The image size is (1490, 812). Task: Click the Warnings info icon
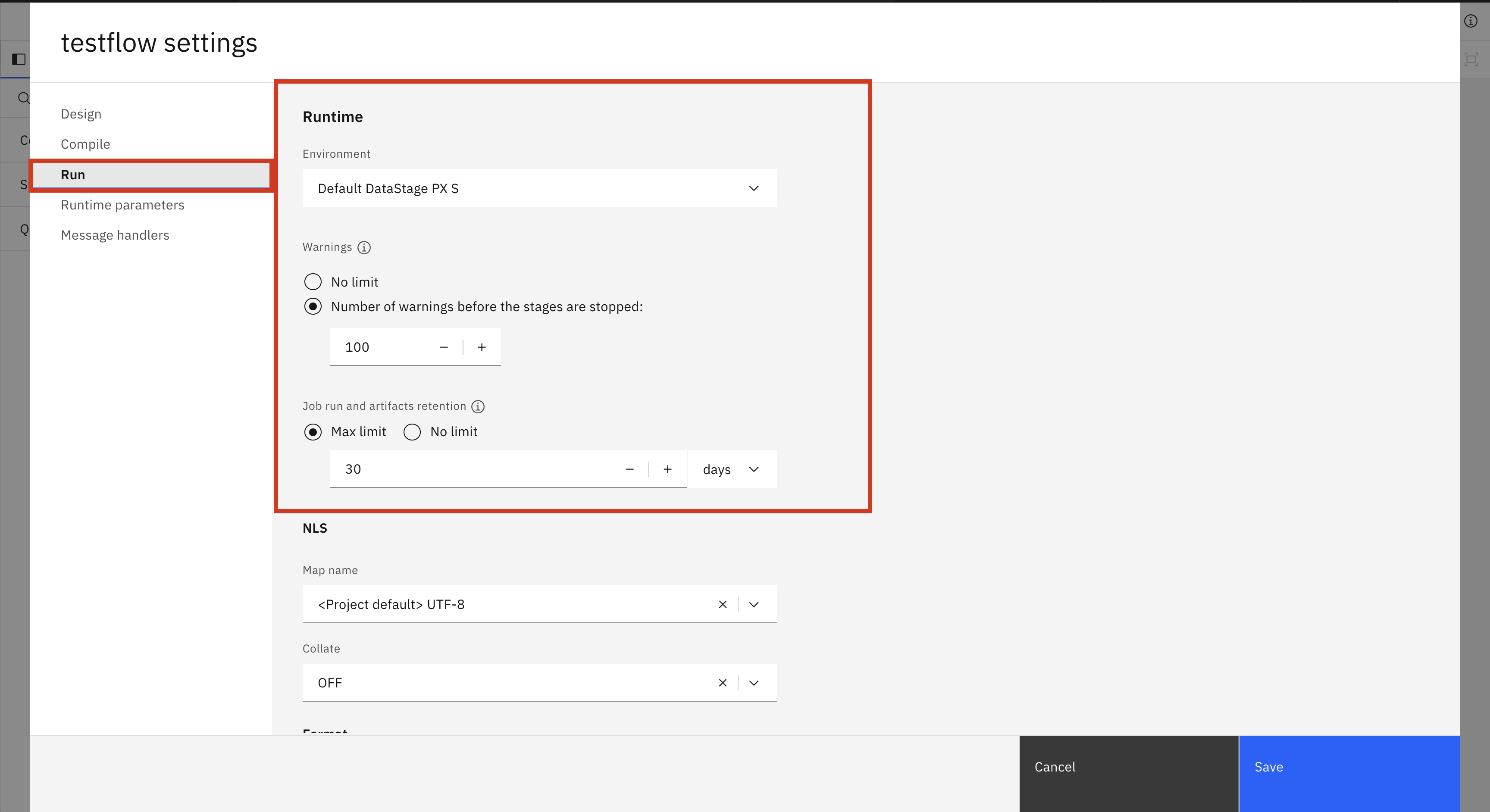pyautogui.click(x=364, y=247)
